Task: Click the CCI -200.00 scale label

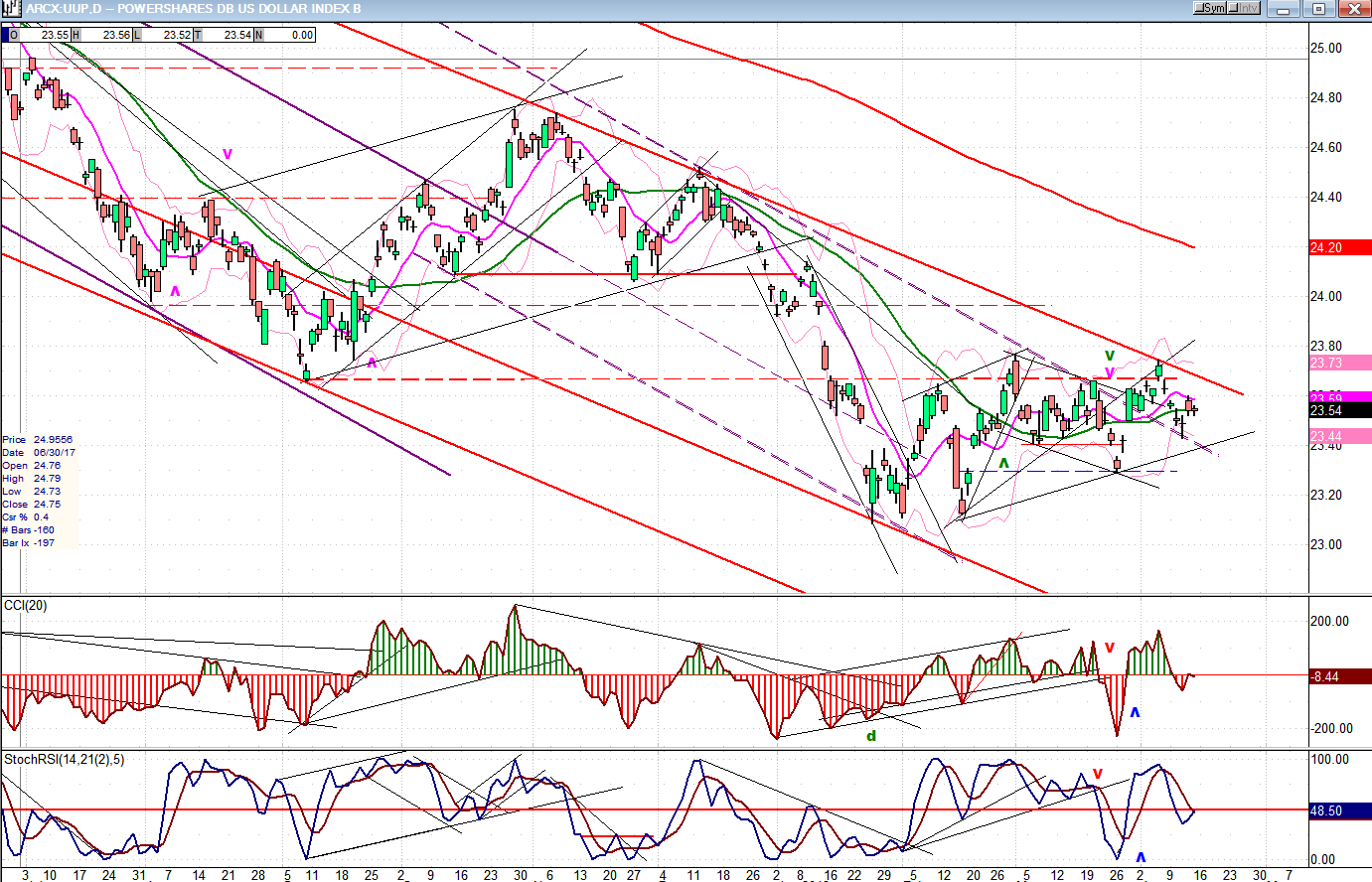Action: point(1330,728)
